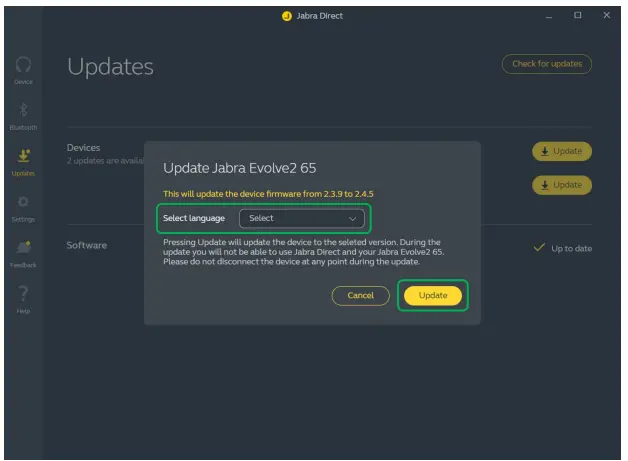
Task: Click the Check for updates button
Action: click(547, 64)
